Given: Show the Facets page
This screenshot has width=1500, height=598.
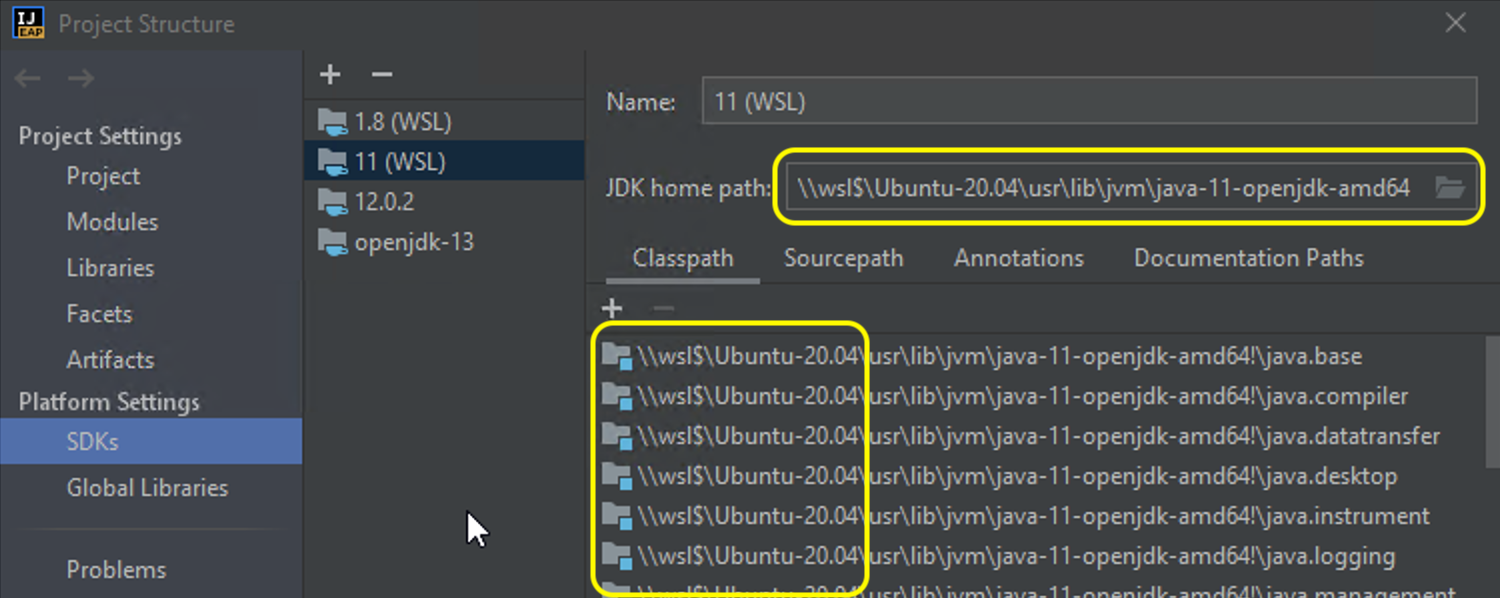Looking at the screenshot, I should click(x=99, y=314).
